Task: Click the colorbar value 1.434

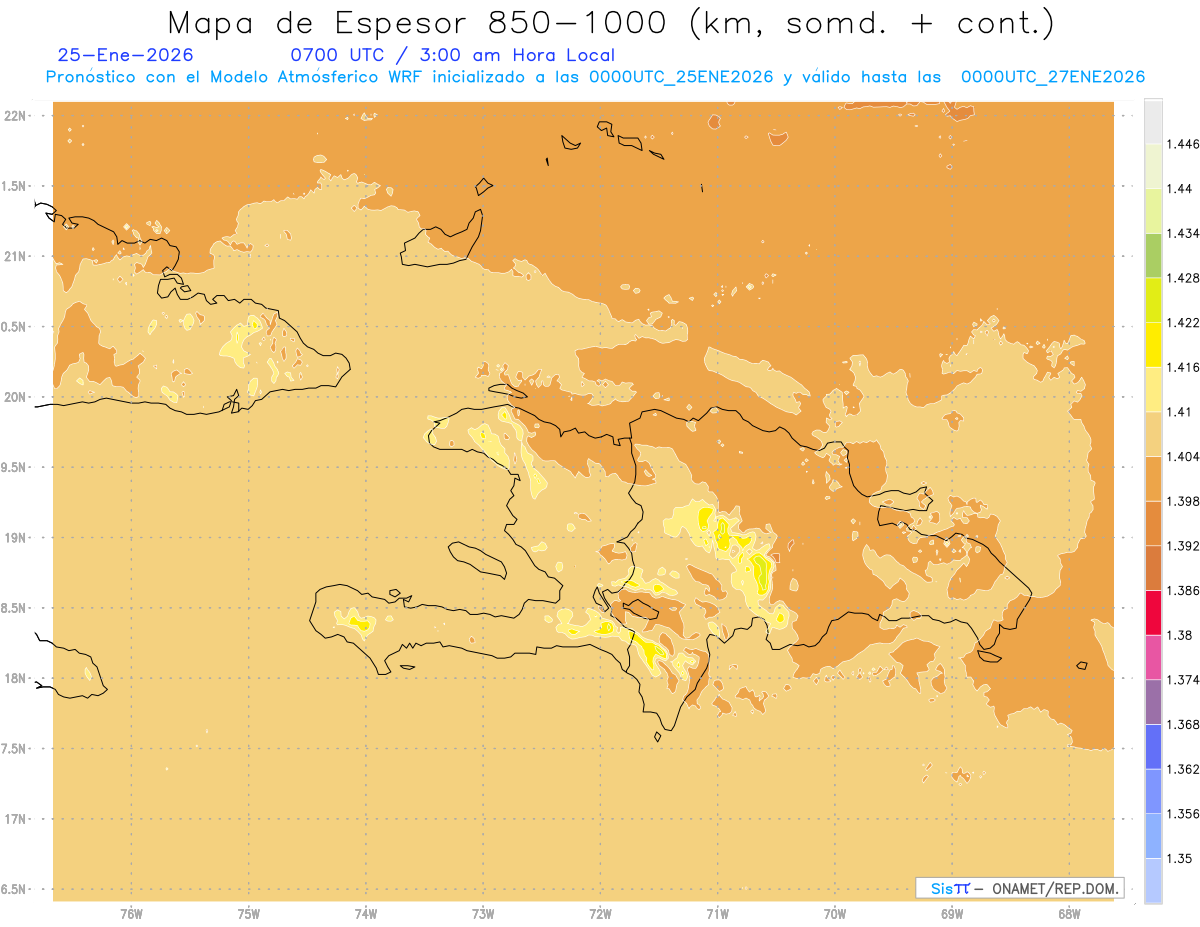Action: [1184, 233]
